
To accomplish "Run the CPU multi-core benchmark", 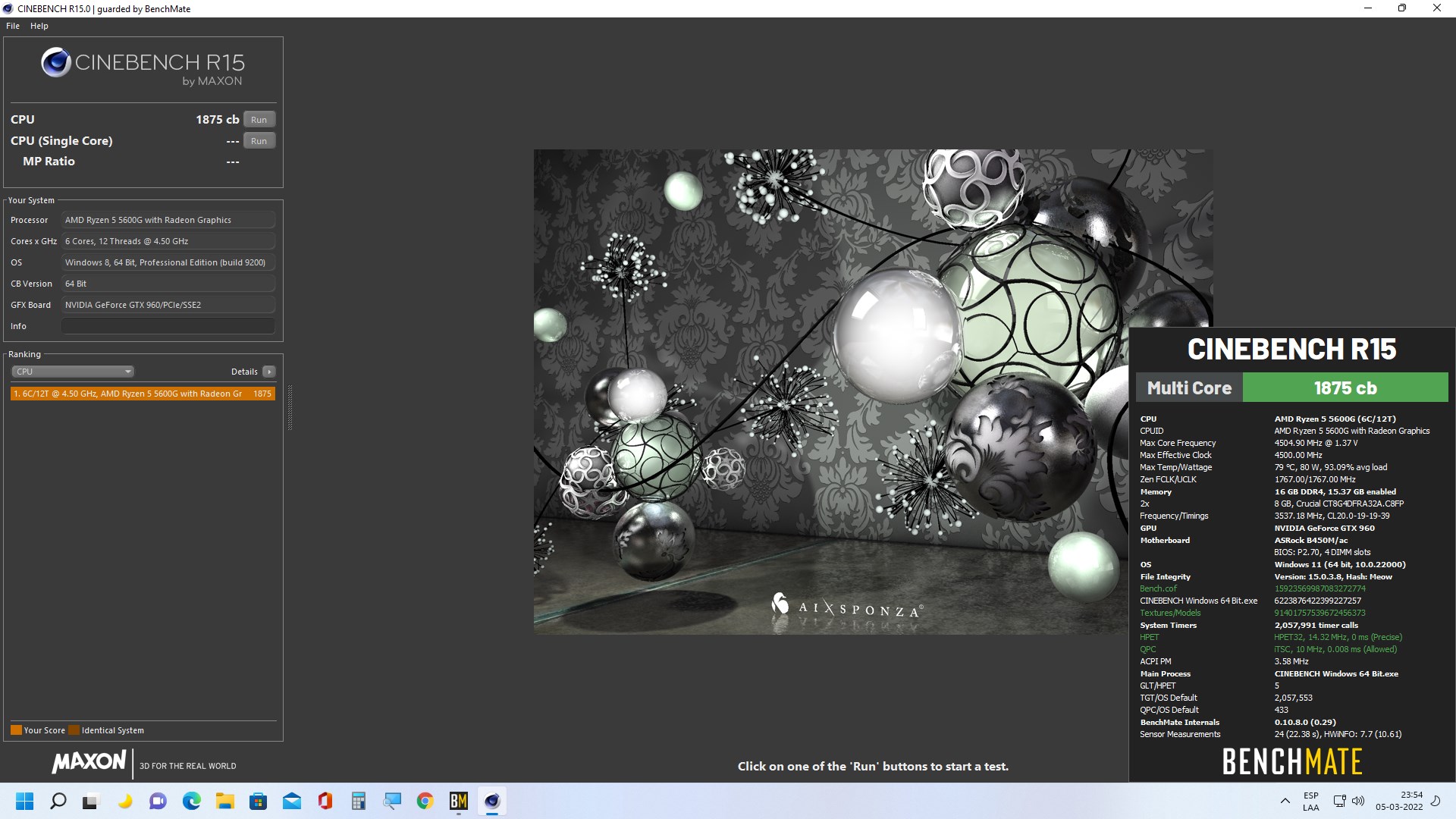I will (x=259, y=120).
